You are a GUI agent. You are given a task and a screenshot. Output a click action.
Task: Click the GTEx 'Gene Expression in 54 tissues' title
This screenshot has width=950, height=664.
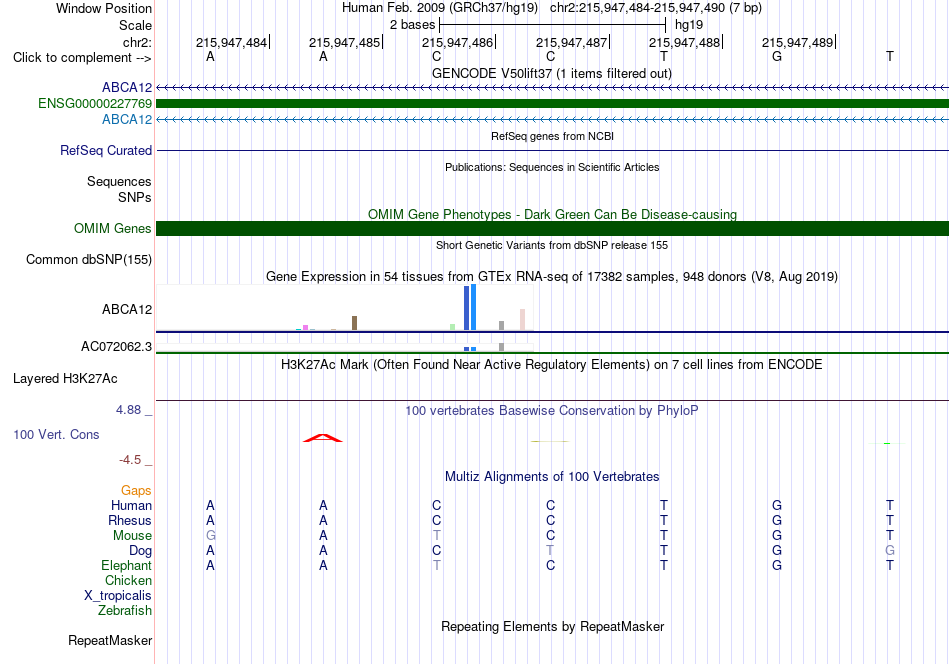[552, 277]
